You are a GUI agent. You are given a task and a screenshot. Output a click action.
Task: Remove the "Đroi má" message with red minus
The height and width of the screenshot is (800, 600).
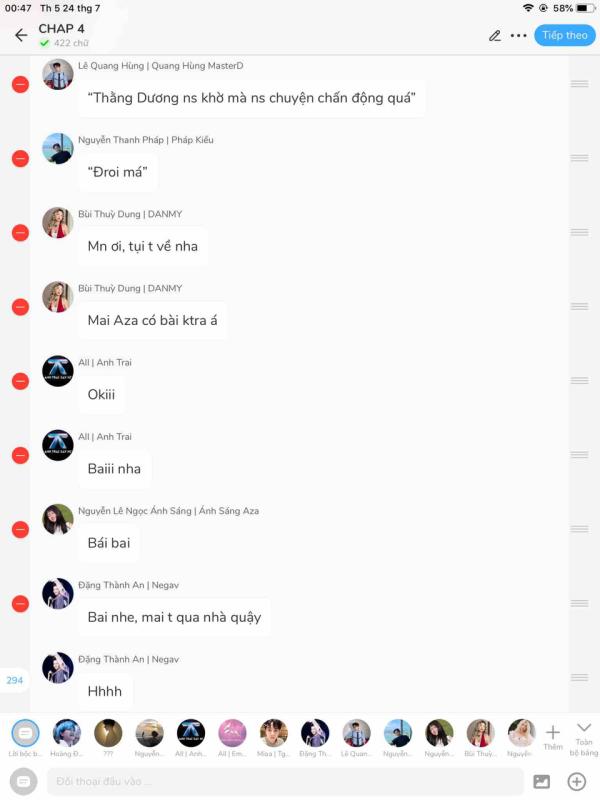pyautogui.click(x=20, y=158)
